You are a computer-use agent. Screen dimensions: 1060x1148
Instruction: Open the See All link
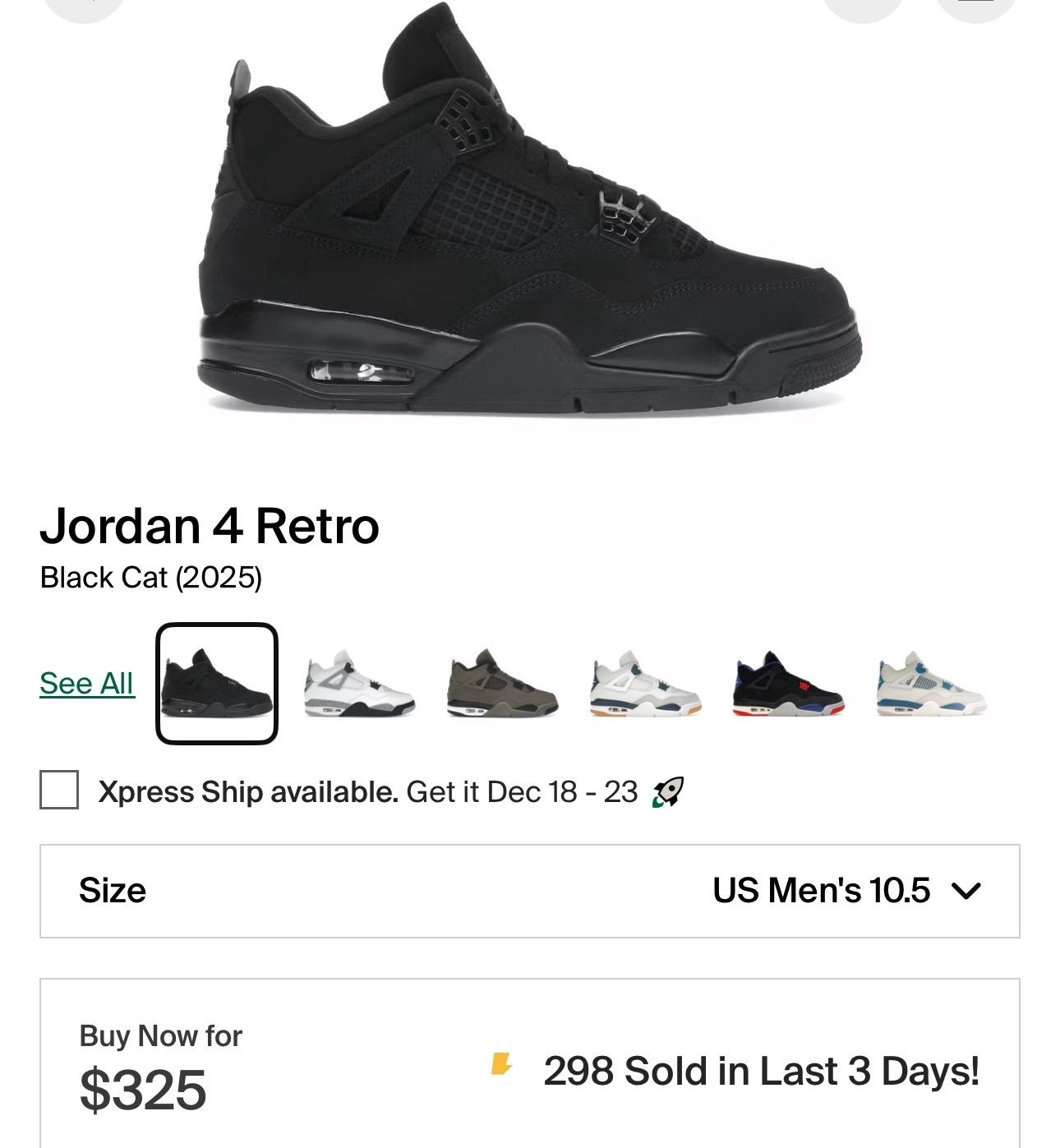coord(86,684)
